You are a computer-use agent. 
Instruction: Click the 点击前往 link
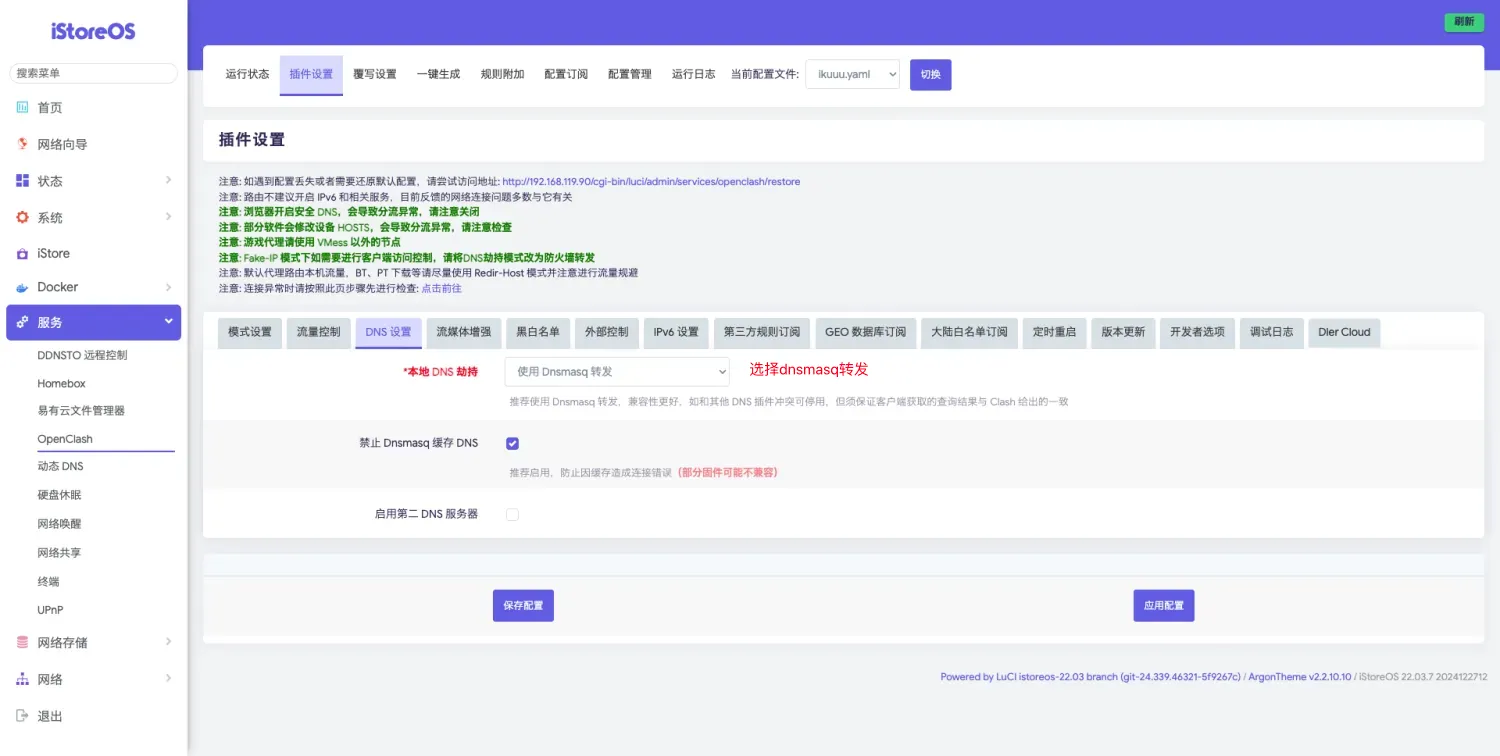tap(441, 288)
